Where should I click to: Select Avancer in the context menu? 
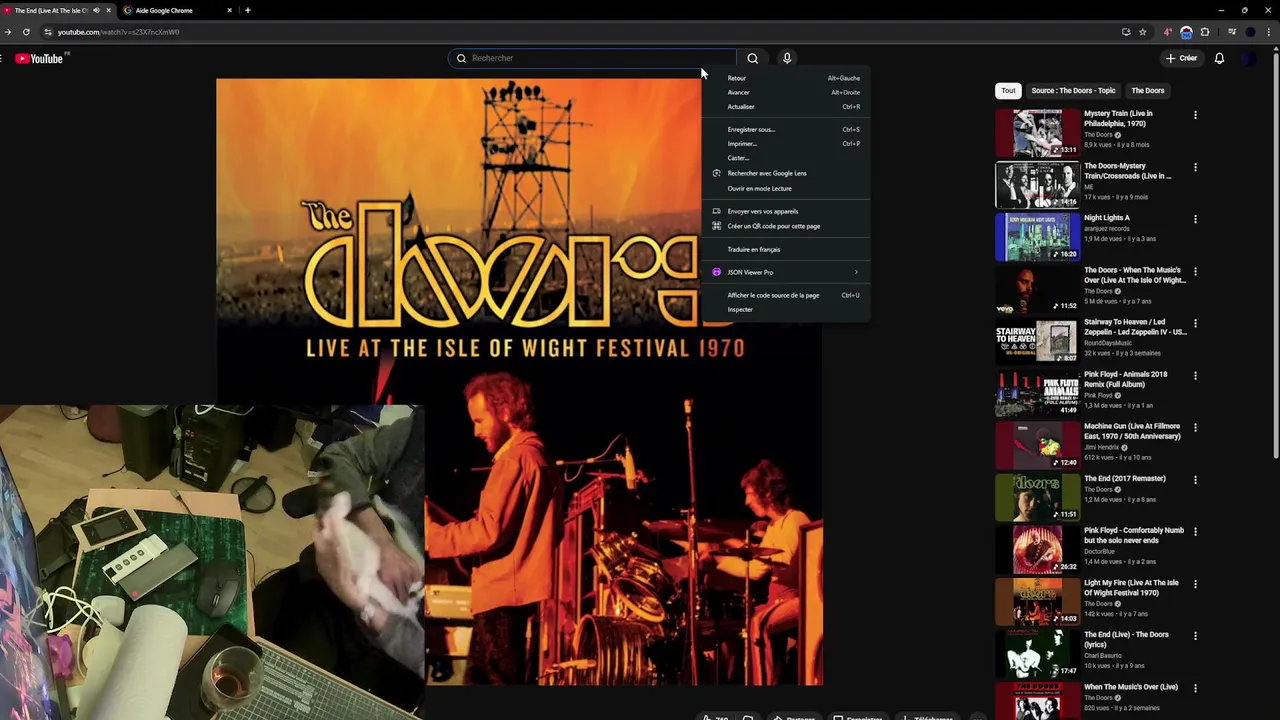[x=786, y=92]
